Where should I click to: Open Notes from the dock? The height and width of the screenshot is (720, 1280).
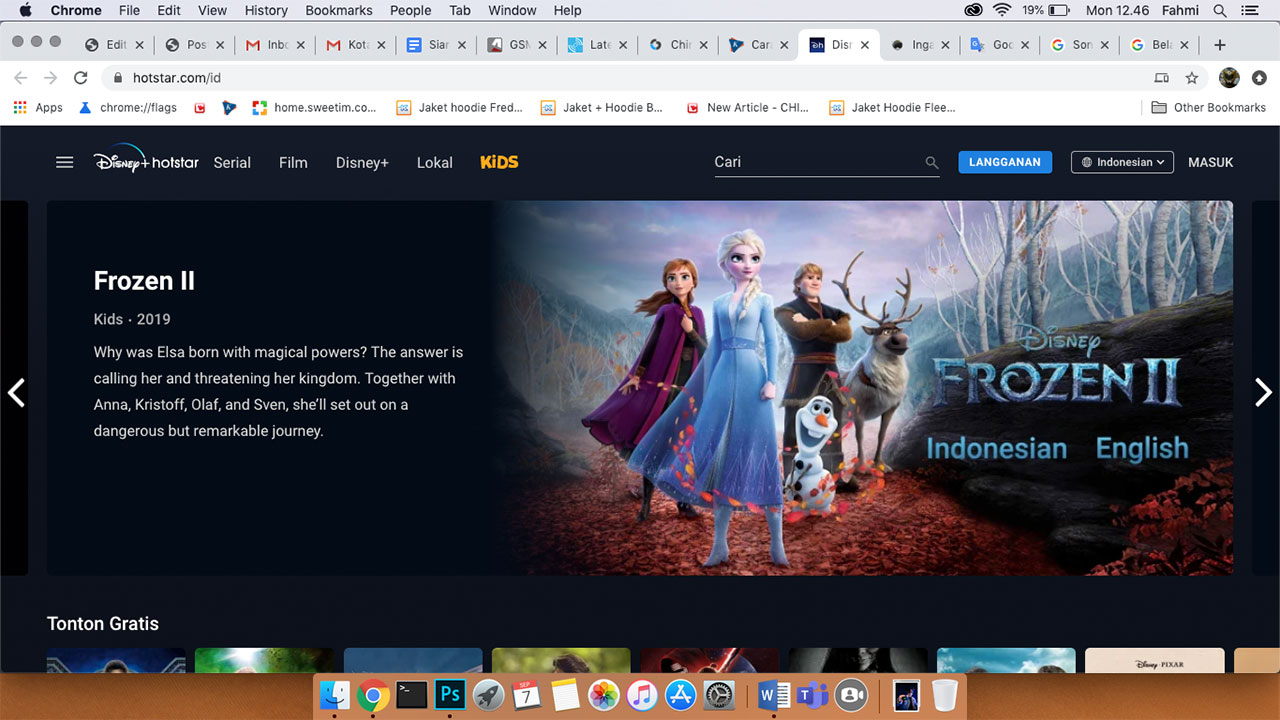566,694
